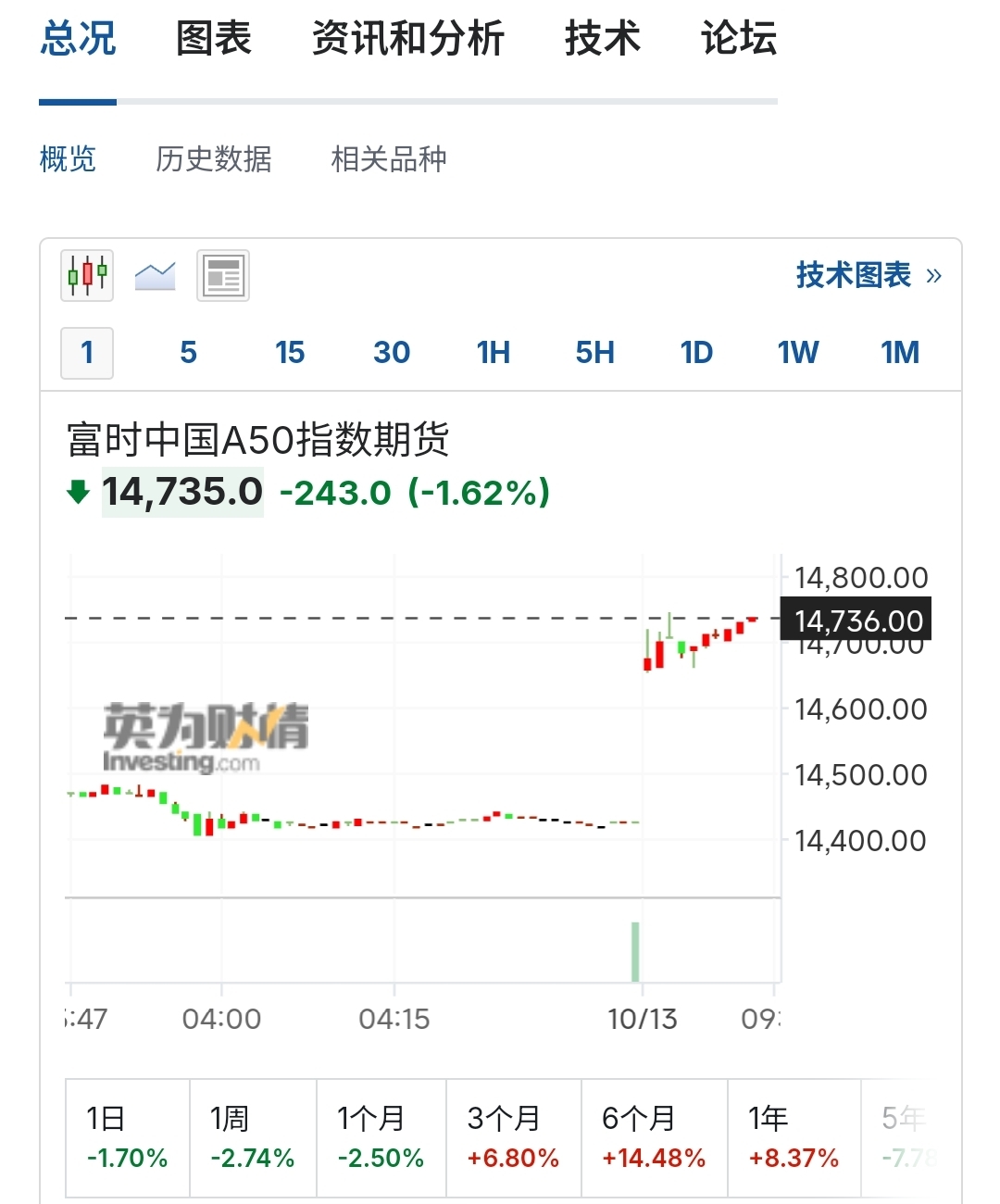Choose the 30 minute interval
Viewport: 1000px width, 1204px height.
point(392,353)
